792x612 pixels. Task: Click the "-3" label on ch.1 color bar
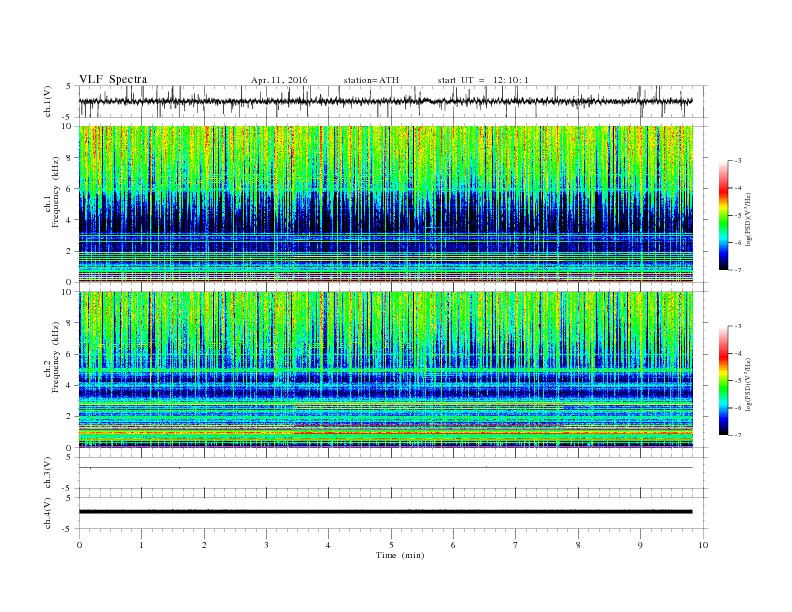pos(738,161)
